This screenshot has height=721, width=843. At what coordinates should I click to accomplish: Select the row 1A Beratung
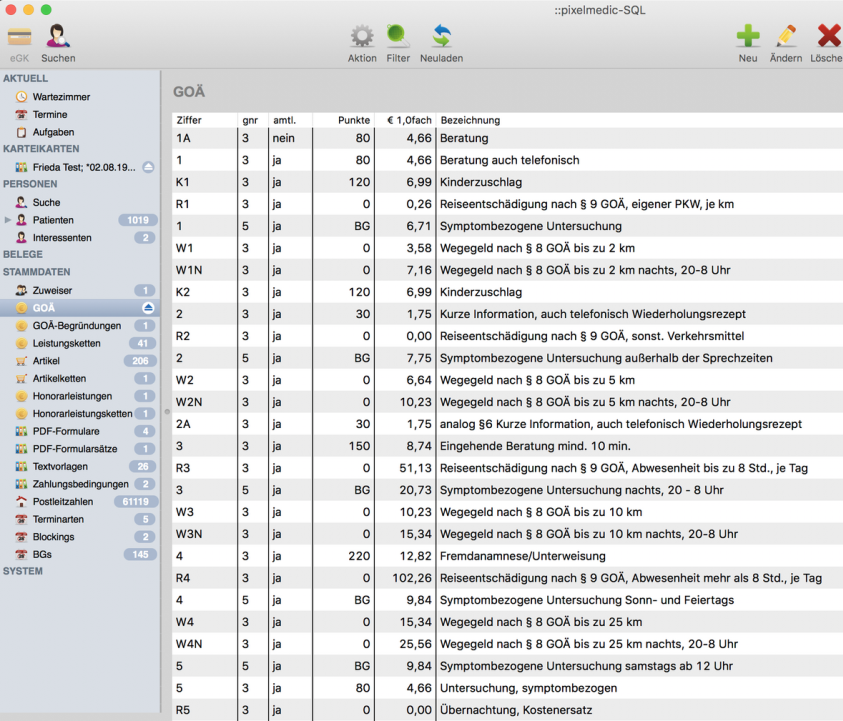click(507, 138)
